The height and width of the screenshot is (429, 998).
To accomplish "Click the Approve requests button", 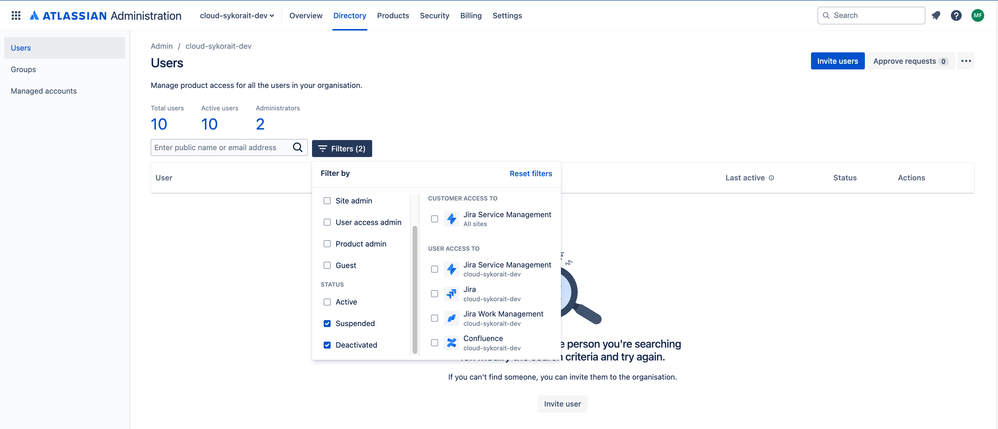I will (910, 61).
